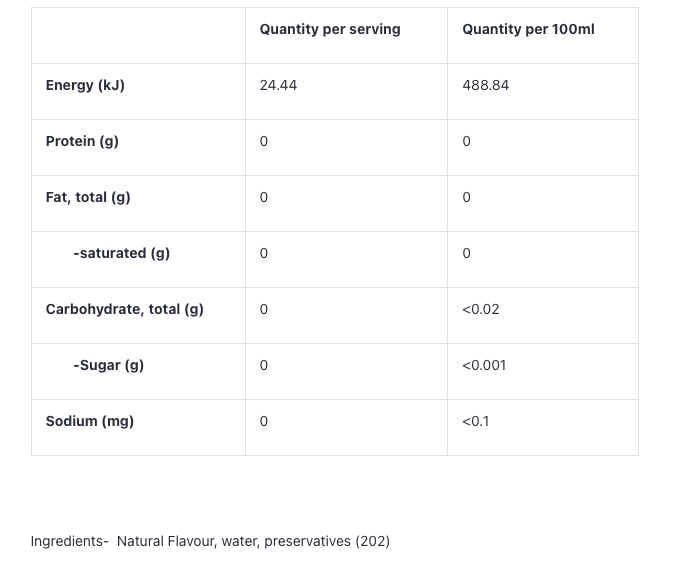The width and height of the screenshot is (688, 567).
Task: Click the <0.1 sodium per 100ml value
Action: pos(475,421)
